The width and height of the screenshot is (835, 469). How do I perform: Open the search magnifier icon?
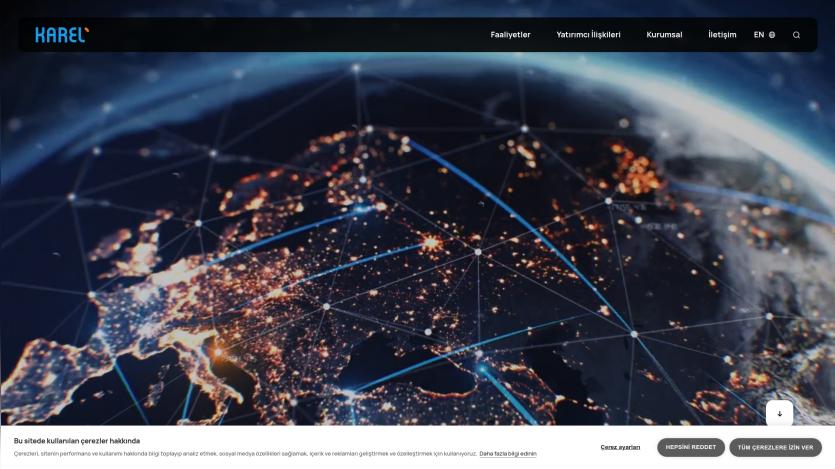pos(796,35)
